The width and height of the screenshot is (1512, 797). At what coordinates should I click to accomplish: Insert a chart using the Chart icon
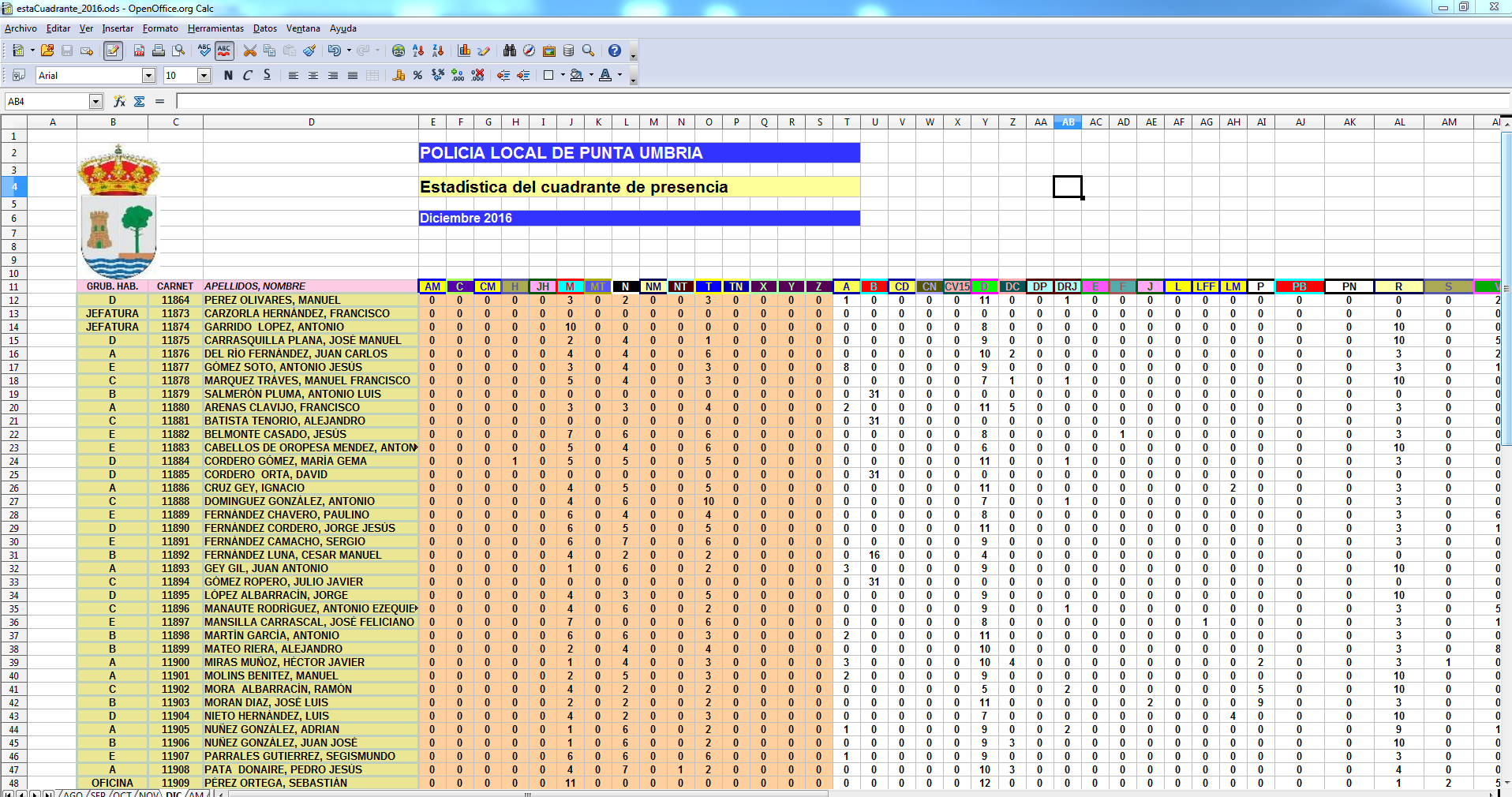(x=464, y=51)
